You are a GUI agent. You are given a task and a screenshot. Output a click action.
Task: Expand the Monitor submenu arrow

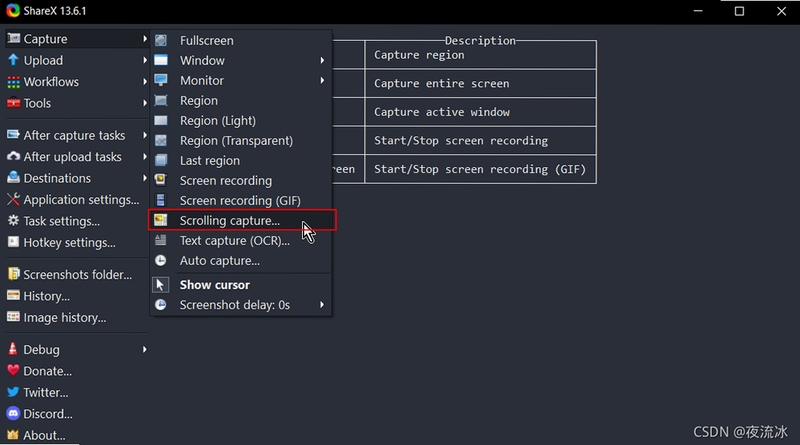point(322,80)
